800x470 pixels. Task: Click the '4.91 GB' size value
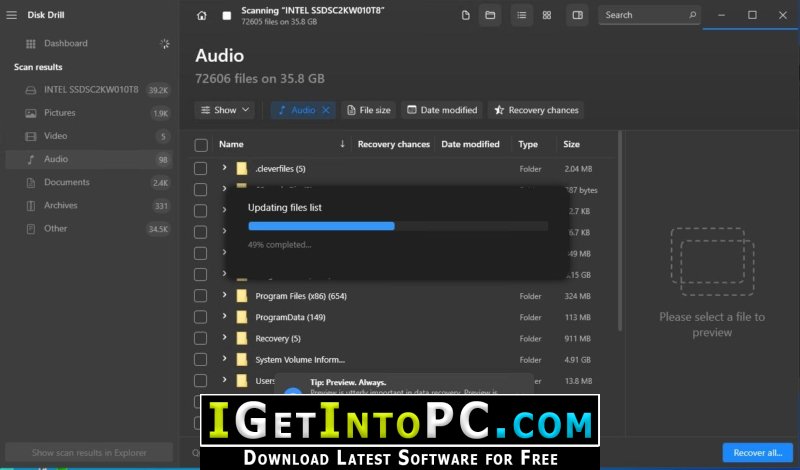point(578,360)
